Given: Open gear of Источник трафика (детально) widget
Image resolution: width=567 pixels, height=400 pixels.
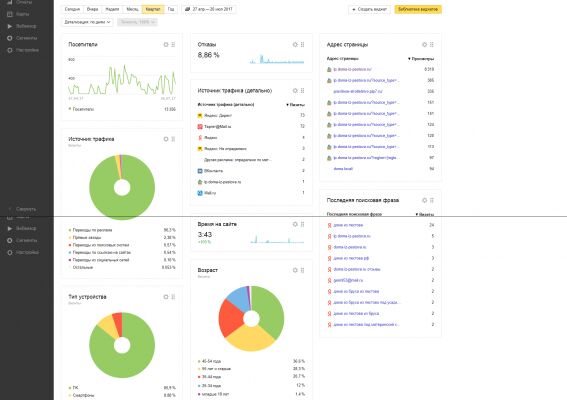Looking at the screenshot, I should pos(295,90).
